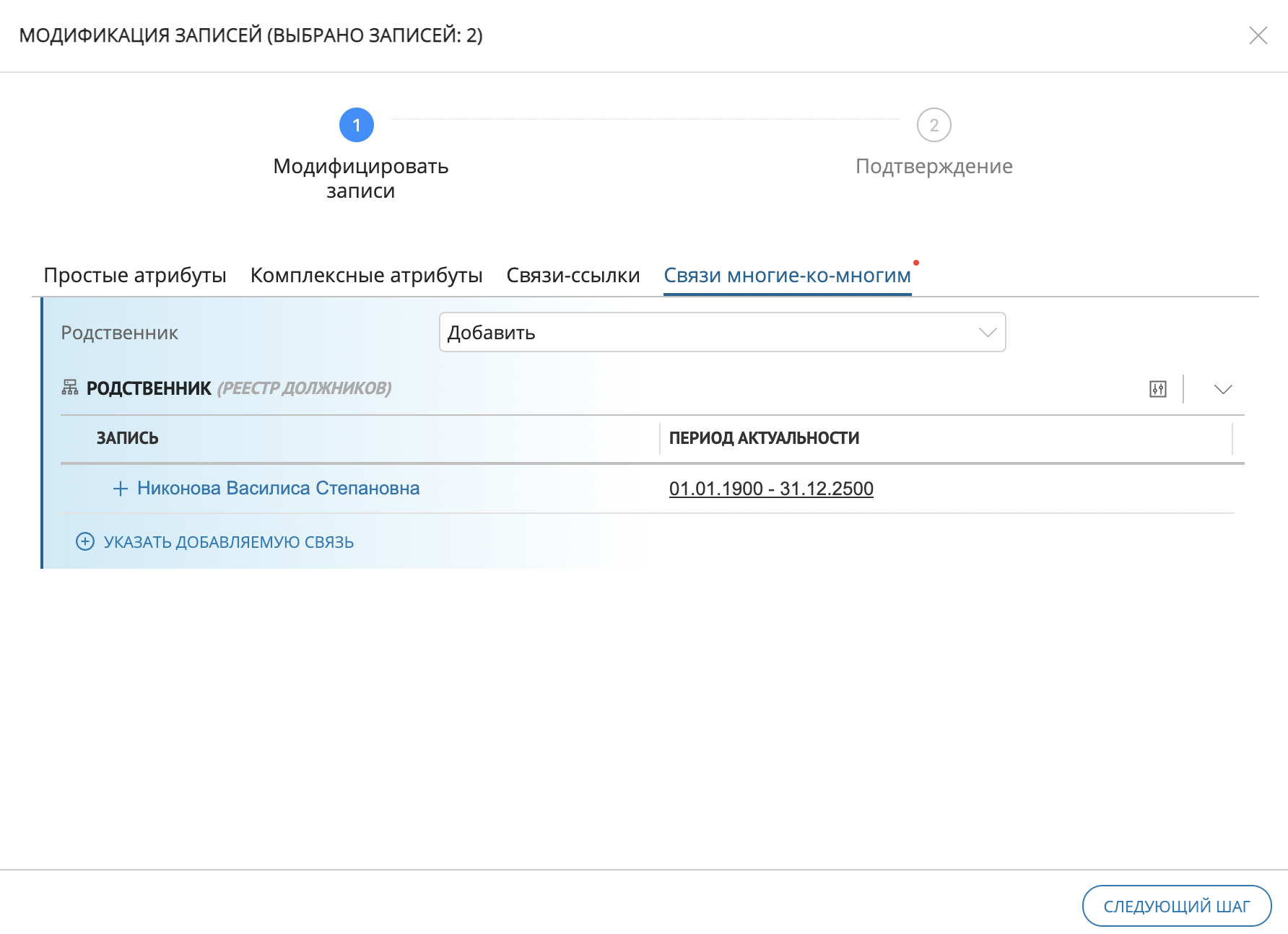Open the Добавить action dropdown
Screen dimensions: 1288x934
coord(722,332)
